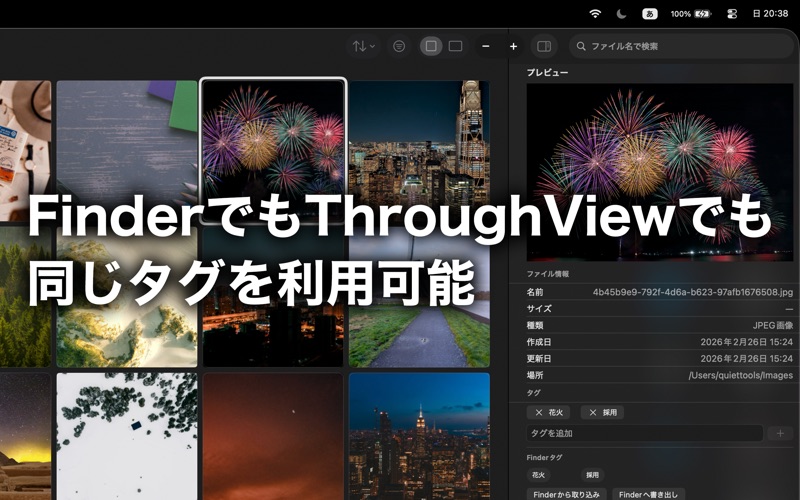Select the fireworks thumbnail in grid
The height and width of the screenshot is (500, 800).
(x=273, y=151)
